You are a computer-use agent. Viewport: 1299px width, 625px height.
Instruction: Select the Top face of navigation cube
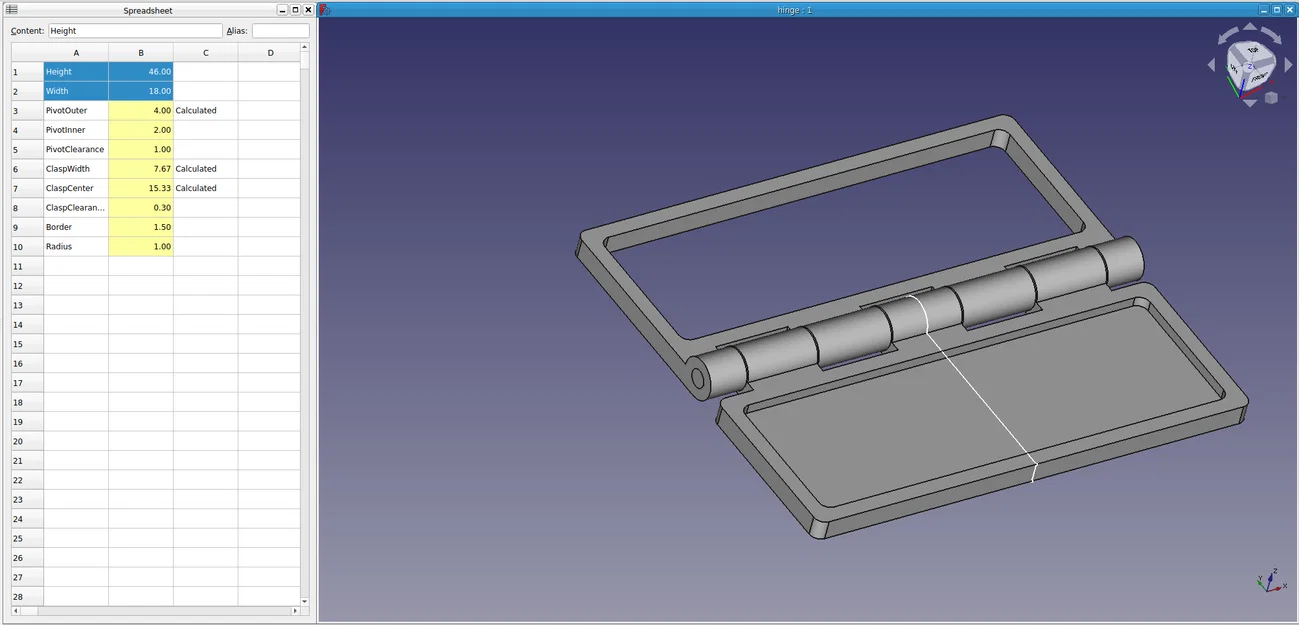pos(1253,50)
